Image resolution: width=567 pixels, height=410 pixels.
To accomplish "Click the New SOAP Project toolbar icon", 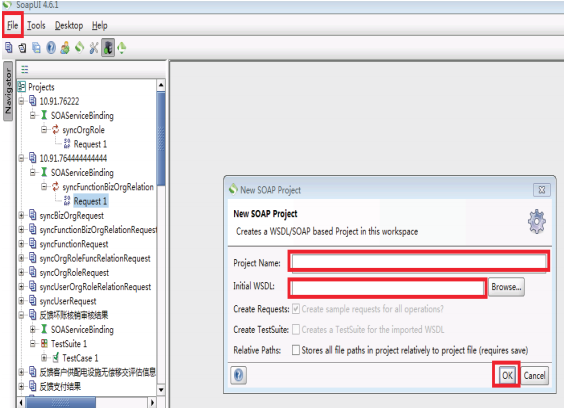I will point(9,48).
